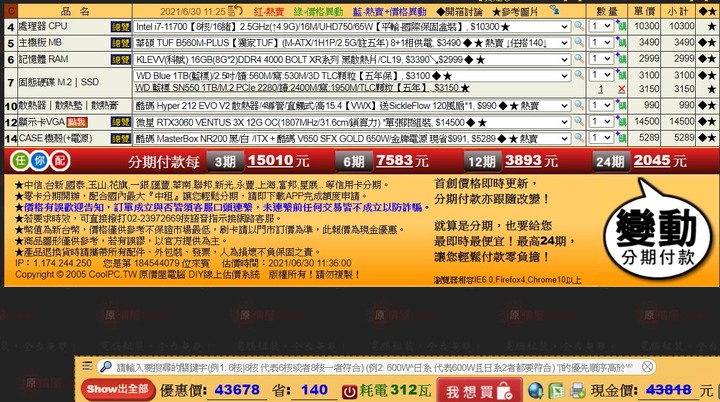Click the red power icon beside 耗電

pos(349,391)
